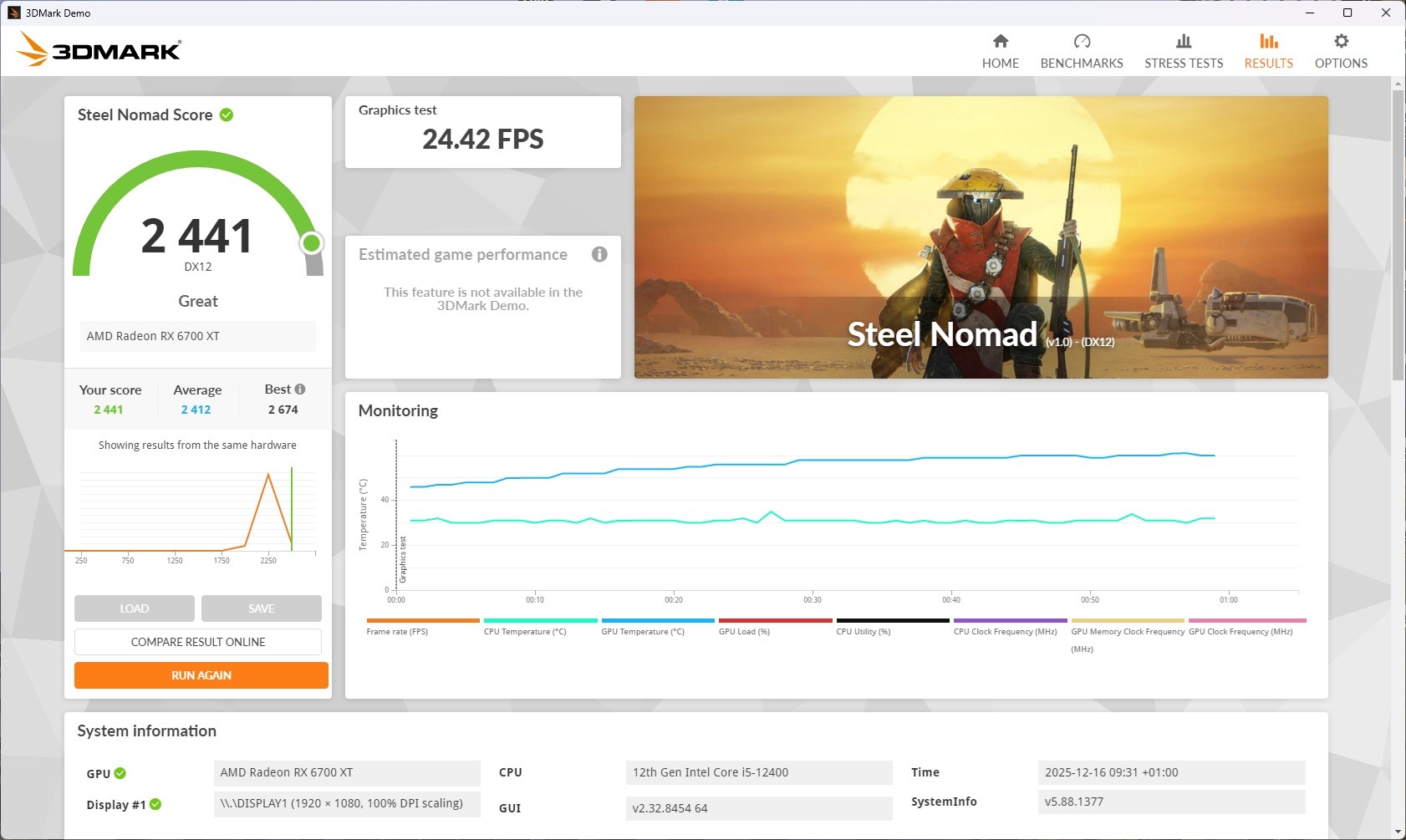Image resolution: width=1406 pixels, height=840 pixels.
Task: Click the 24.42 FPS graphics test result
Action: tap(483, 139)
